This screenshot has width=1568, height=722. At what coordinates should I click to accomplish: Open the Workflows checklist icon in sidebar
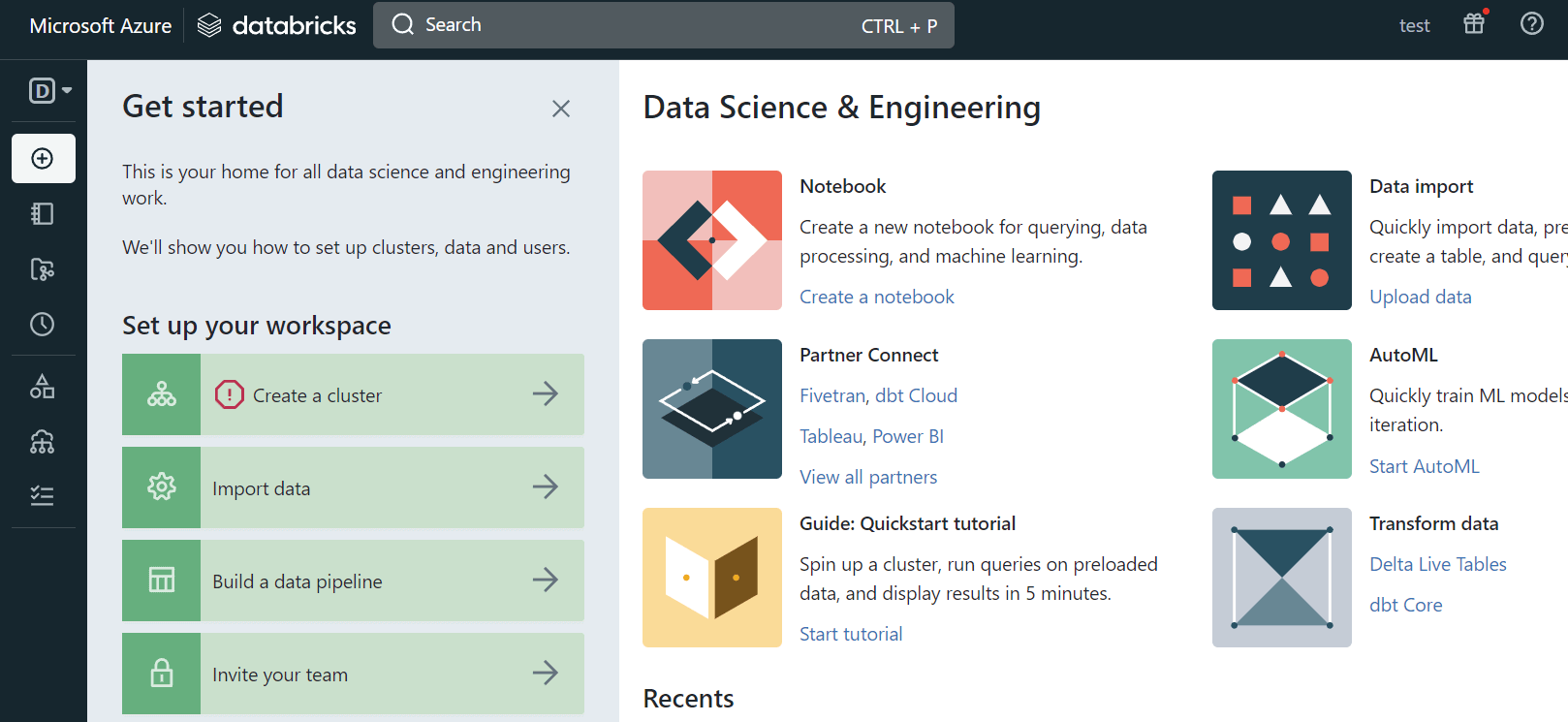(x=43, y=496)
